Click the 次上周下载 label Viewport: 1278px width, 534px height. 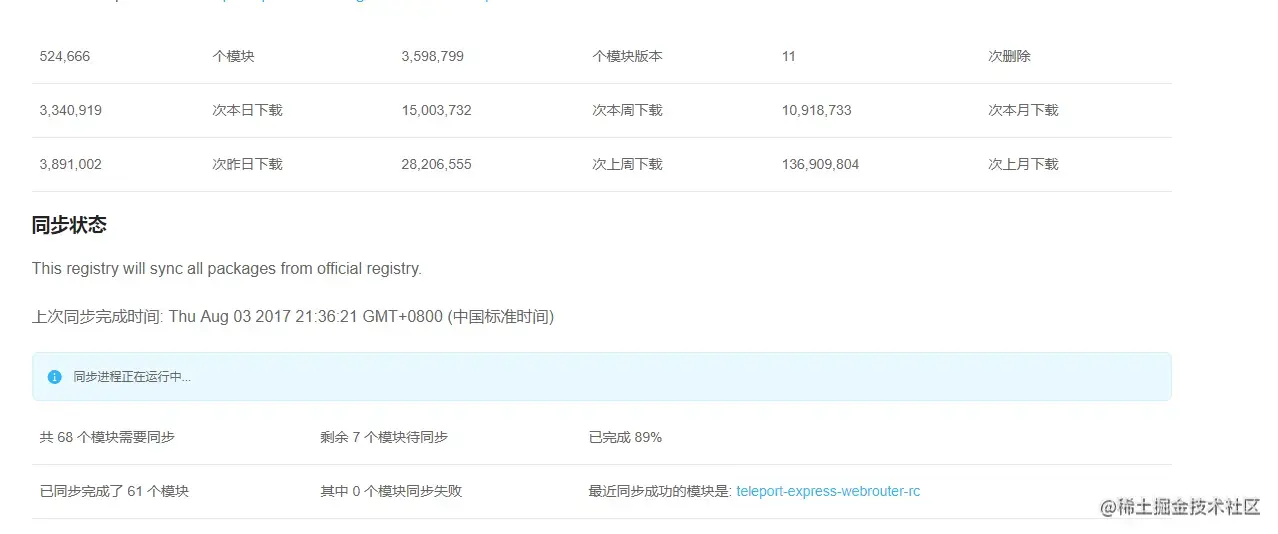[x=627, y=164]
